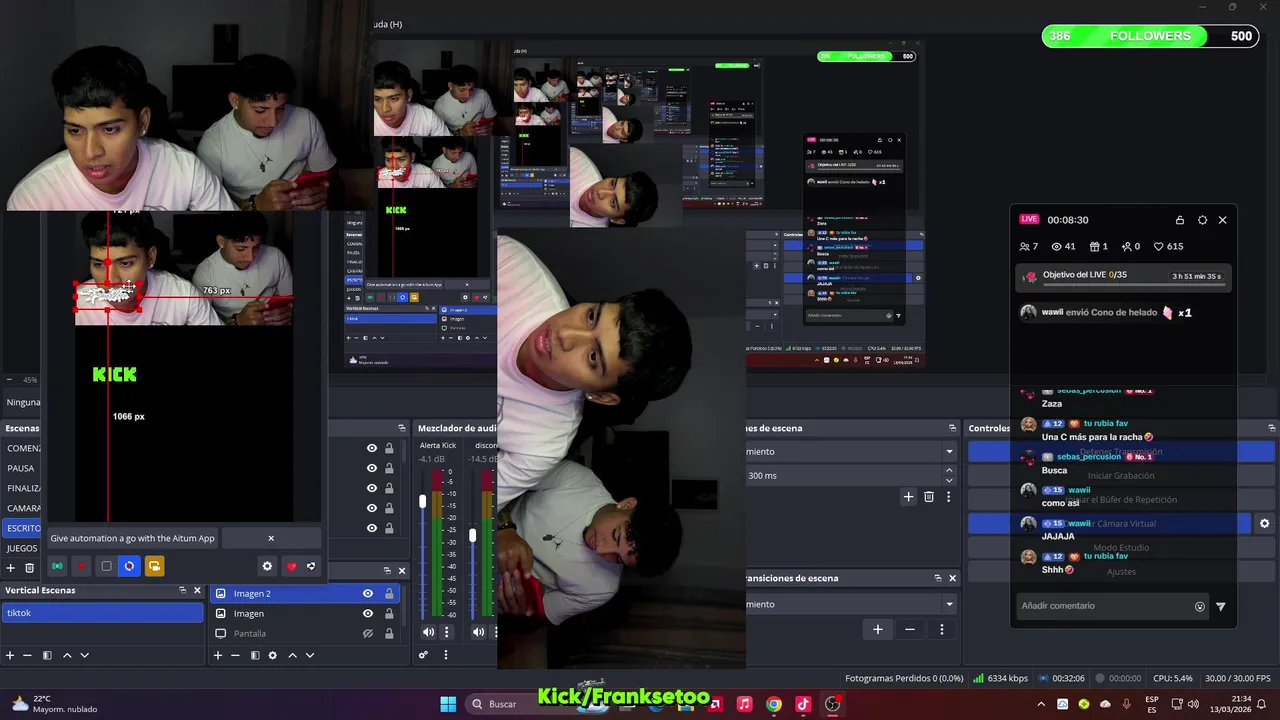Toggle top lock icon in upper sources list

(x=389, y=448)
